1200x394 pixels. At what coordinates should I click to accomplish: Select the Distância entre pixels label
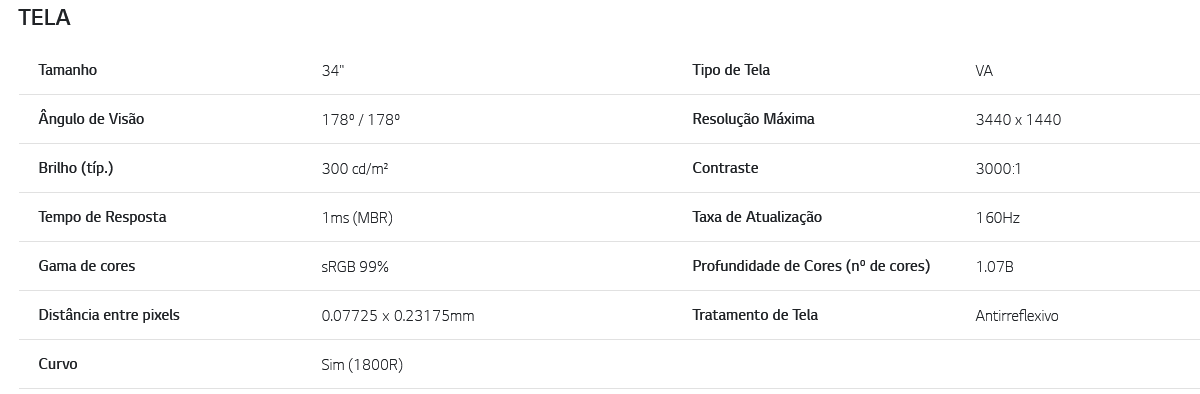coord(109,315)
